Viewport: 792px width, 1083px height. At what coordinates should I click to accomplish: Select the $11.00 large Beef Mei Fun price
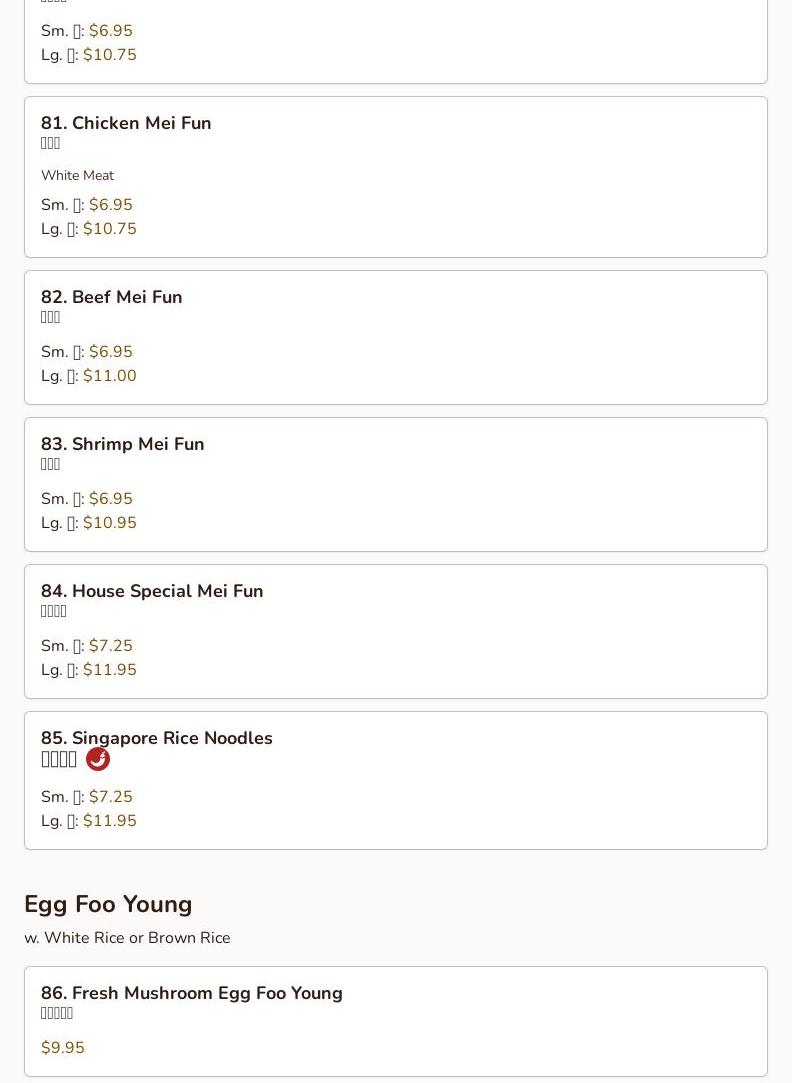click(109, 376)
